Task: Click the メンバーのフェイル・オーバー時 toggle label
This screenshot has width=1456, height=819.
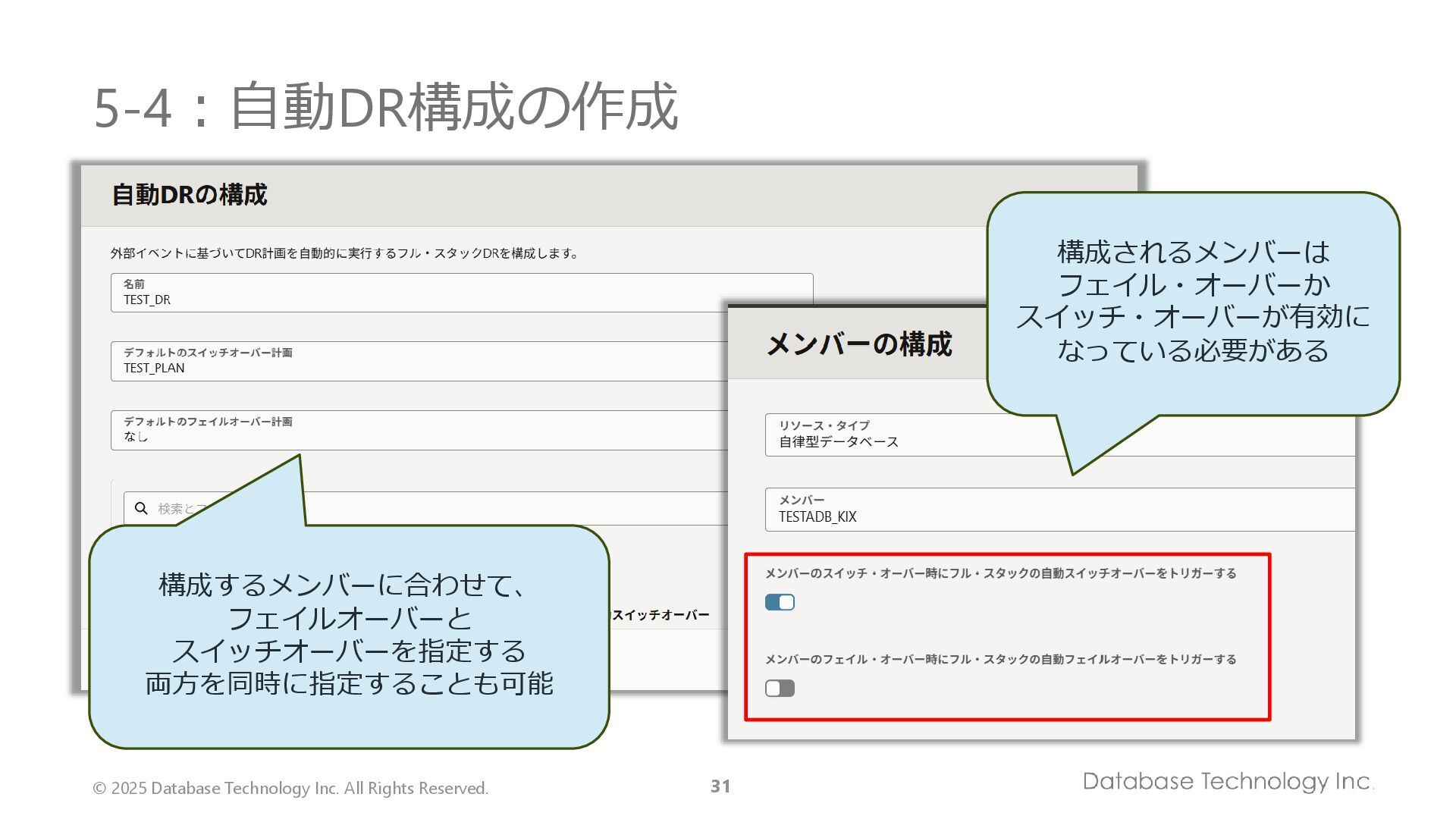Action: click(1000, 659)
